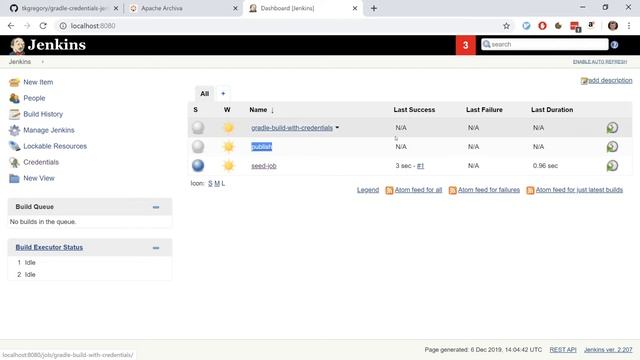
Task: Click the grey status ball of gradle-build-with-credentials
Action: [198, 127]
